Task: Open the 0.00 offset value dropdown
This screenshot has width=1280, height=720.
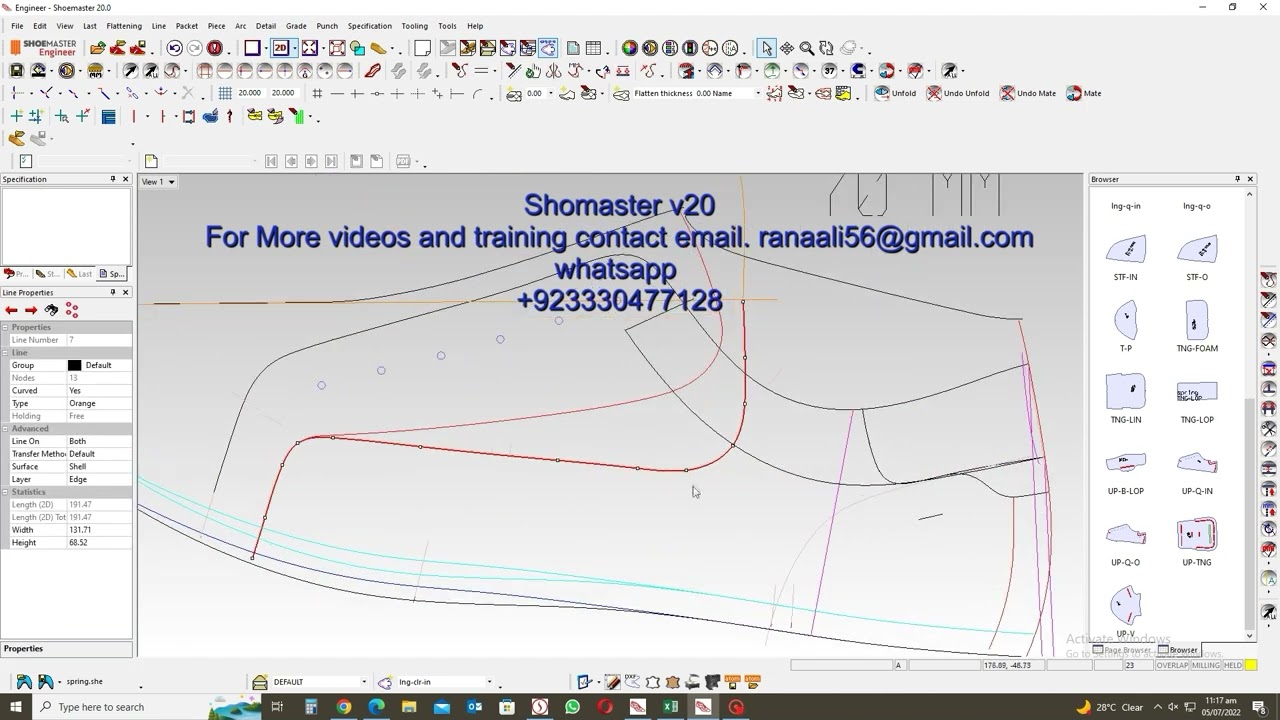Action: coord(550,93)
